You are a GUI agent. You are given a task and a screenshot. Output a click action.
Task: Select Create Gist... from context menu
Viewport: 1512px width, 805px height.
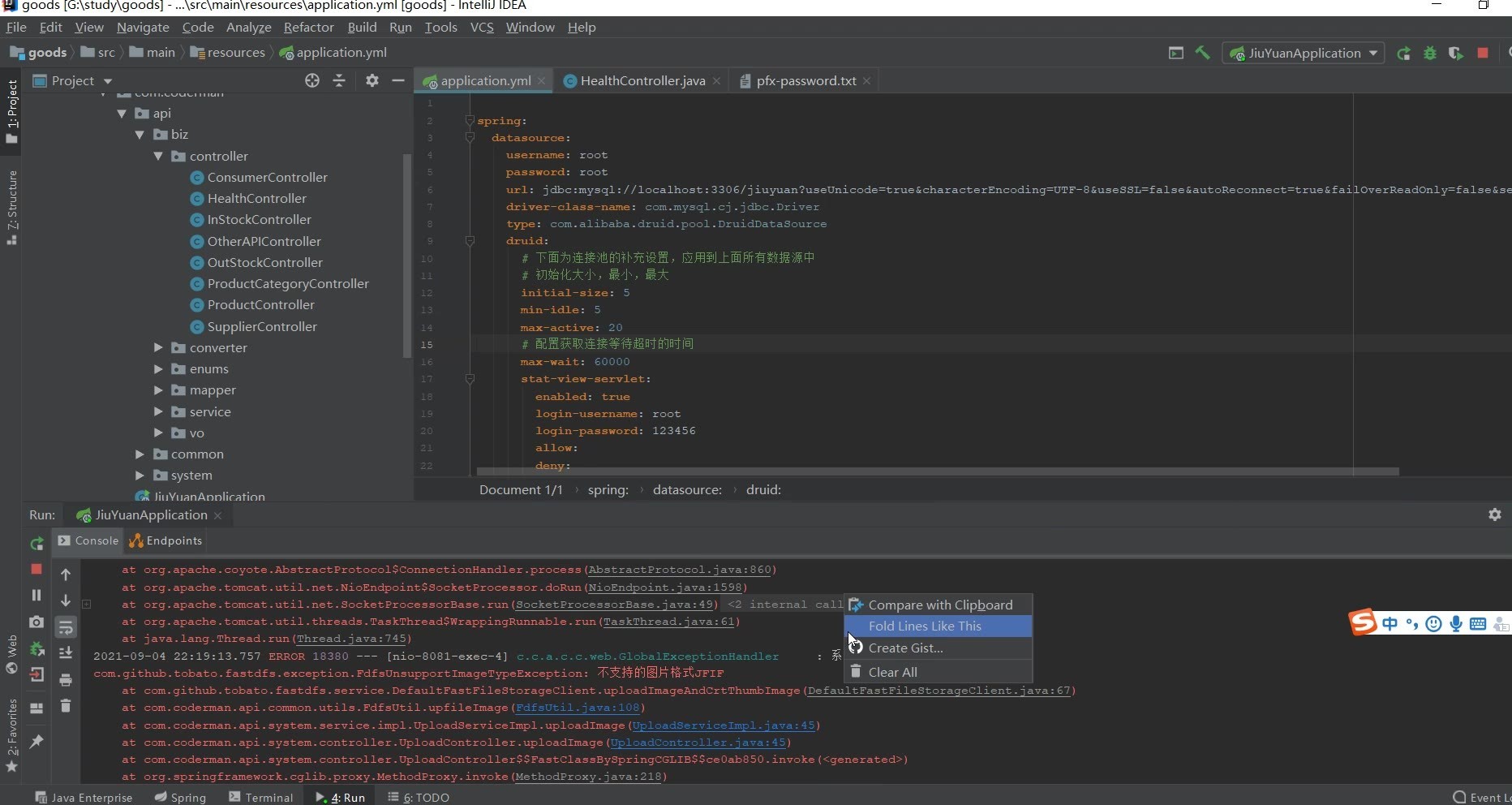point(938,648)
